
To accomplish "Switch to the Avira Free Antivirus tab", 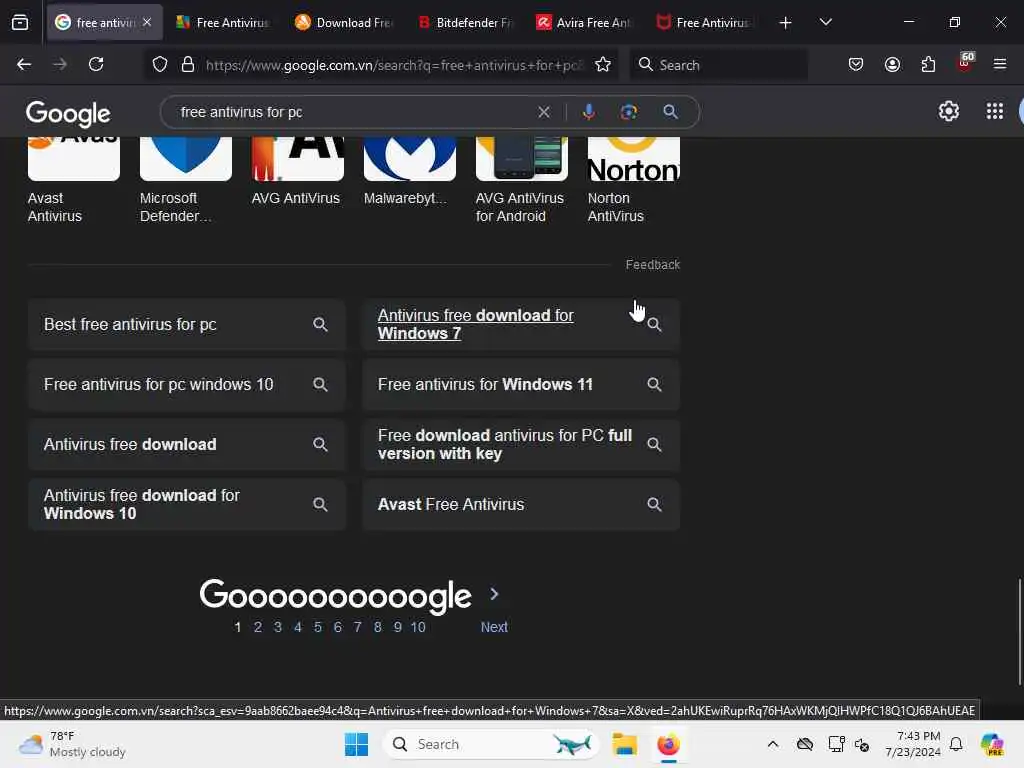I will tap(584, 22).
